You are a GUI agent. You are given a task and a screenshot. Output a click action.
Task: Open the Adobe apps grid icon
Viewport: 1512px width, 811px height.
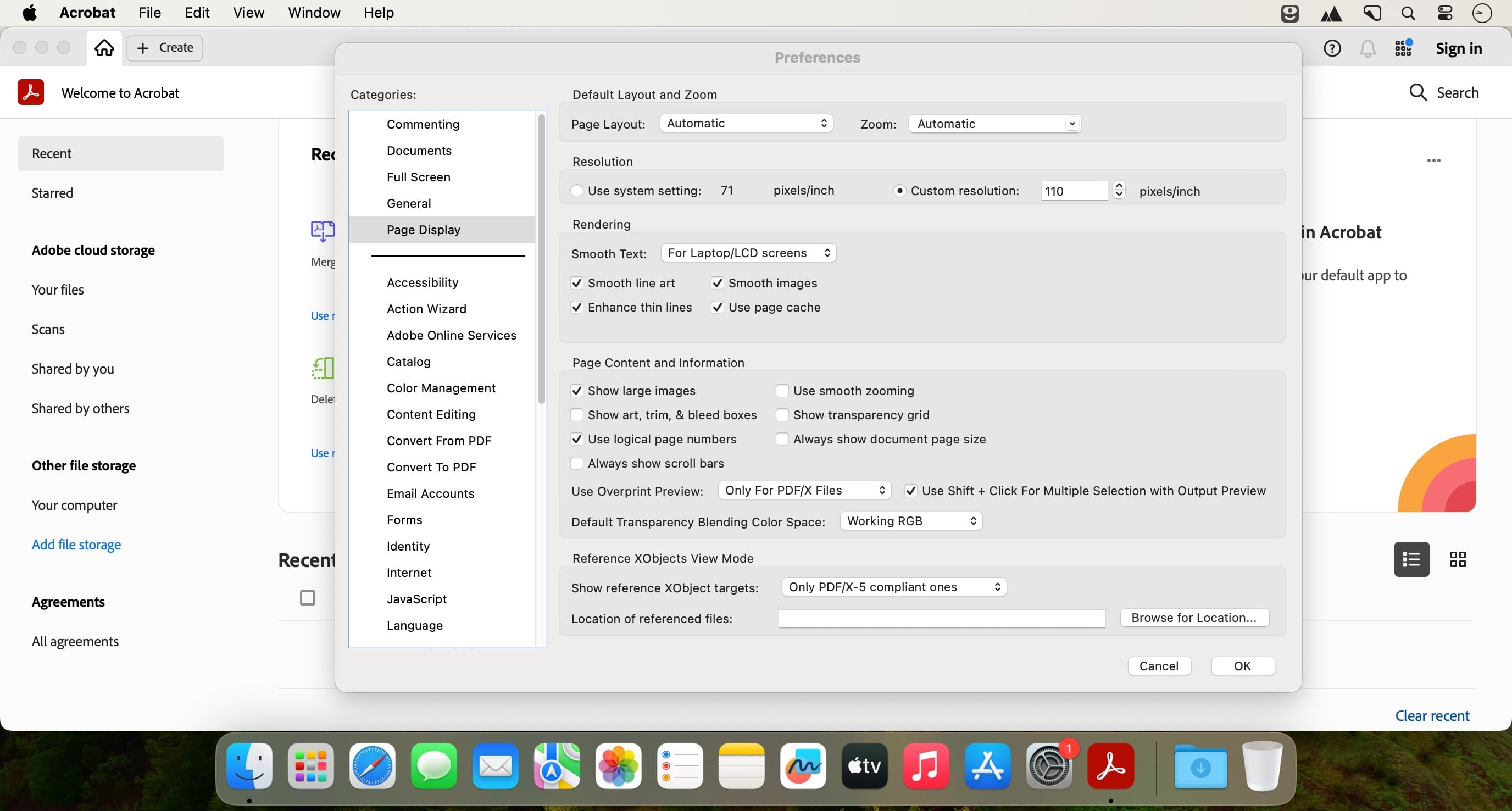click(1403, 48)
